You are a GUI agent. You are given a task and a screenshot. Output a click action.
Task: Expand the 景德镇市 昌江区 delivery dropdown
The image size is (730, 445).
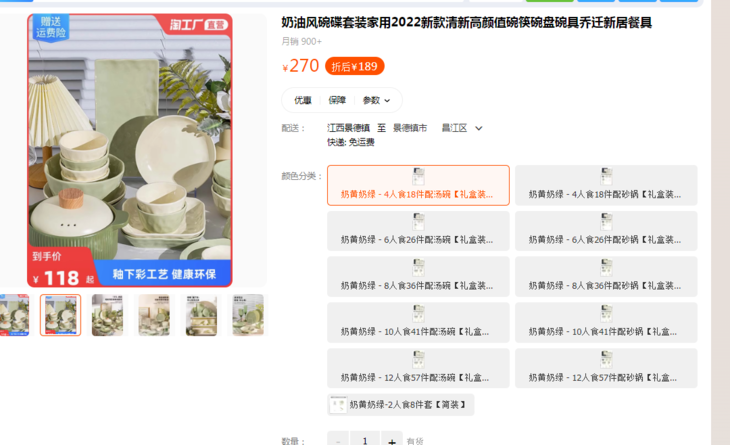point(438,128)
